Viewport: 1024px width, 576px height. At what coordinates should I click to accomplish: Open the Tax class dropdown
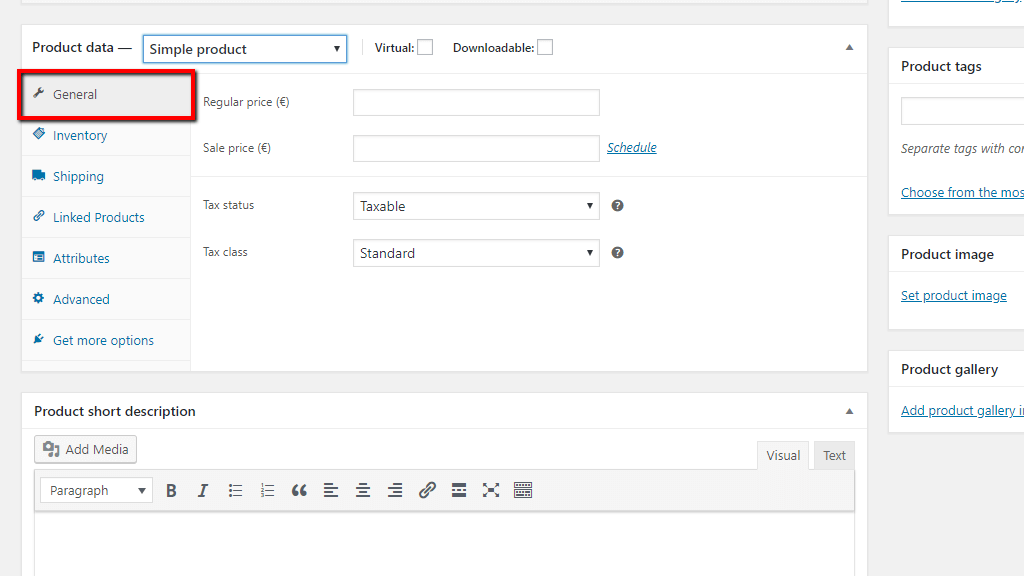pos(476,253)
